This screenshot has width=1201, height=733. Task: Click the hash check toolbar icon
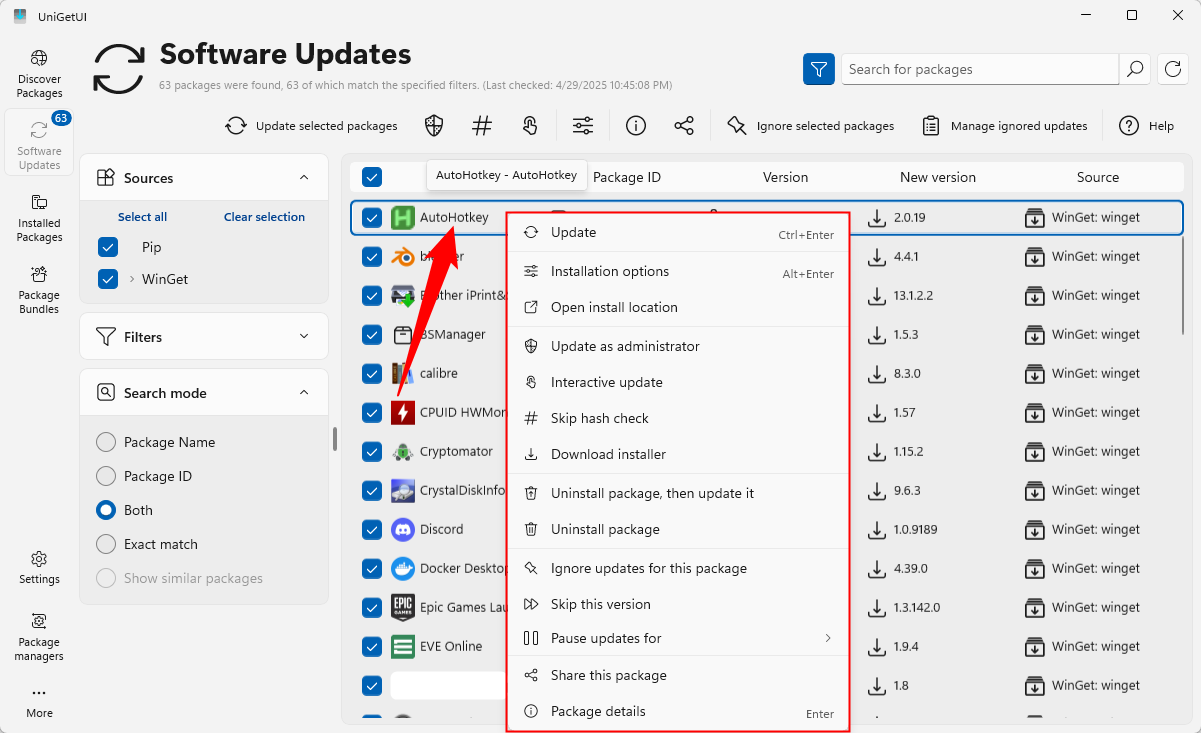click(x=482, y=126)
